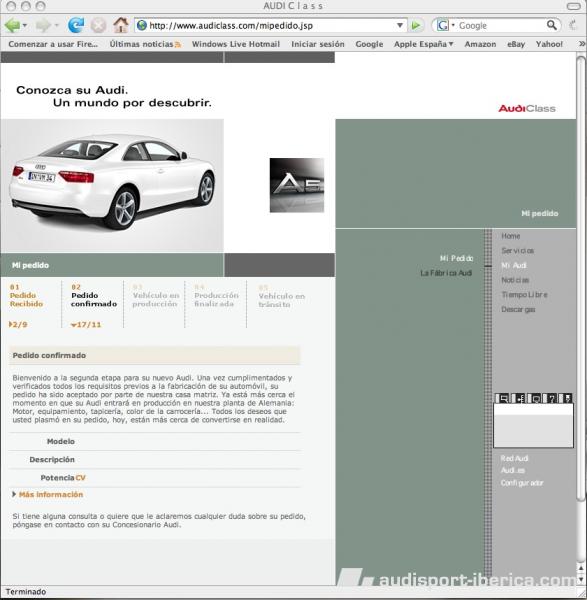The height and width of the screenshot is (600, 587).
Task: Show more bookmarks with the chevron
Action: click(x=582, y=44)
